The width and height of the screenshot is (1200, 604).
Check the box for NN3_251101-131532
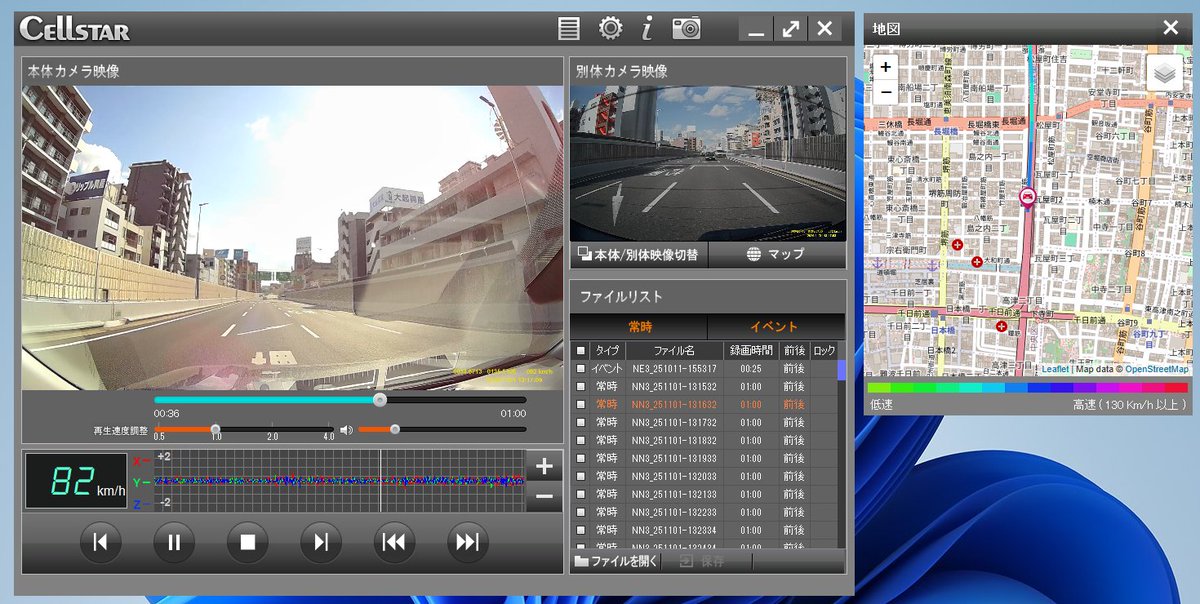coord(581,387)
